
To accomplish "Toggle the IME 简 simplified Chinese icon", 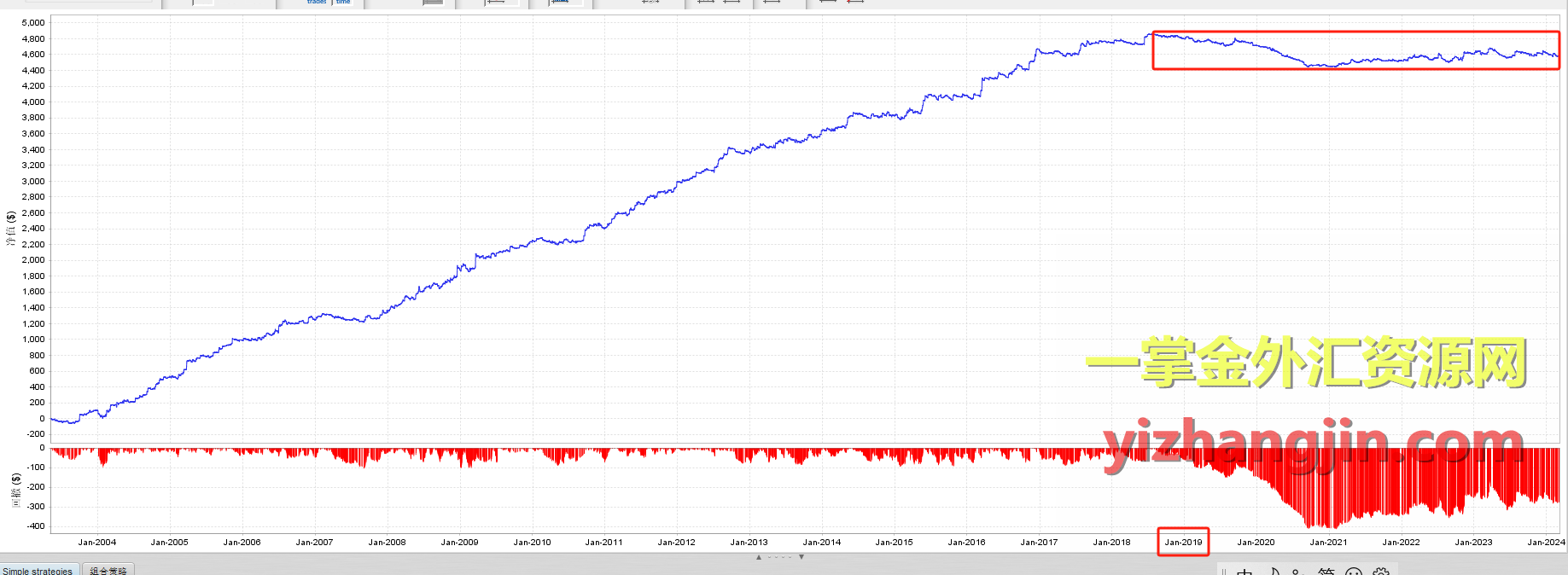I will [1326, 572].
